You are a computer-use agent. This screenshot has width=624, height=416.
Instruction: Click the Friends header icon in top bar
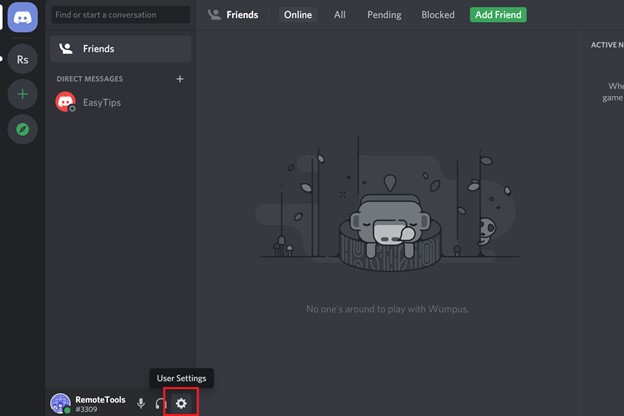(214, 15)
